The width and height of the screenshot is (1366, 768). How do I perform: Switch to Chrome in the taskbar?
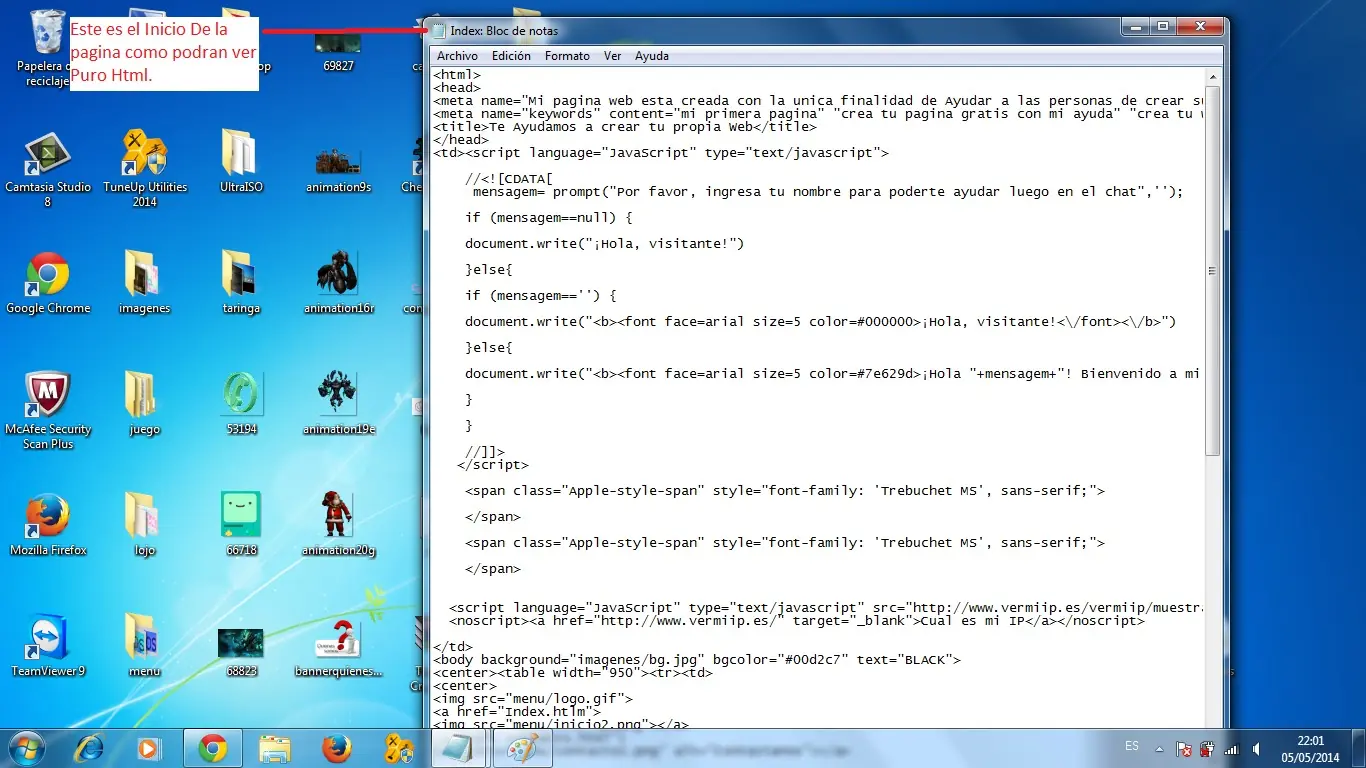coord(211,748)
